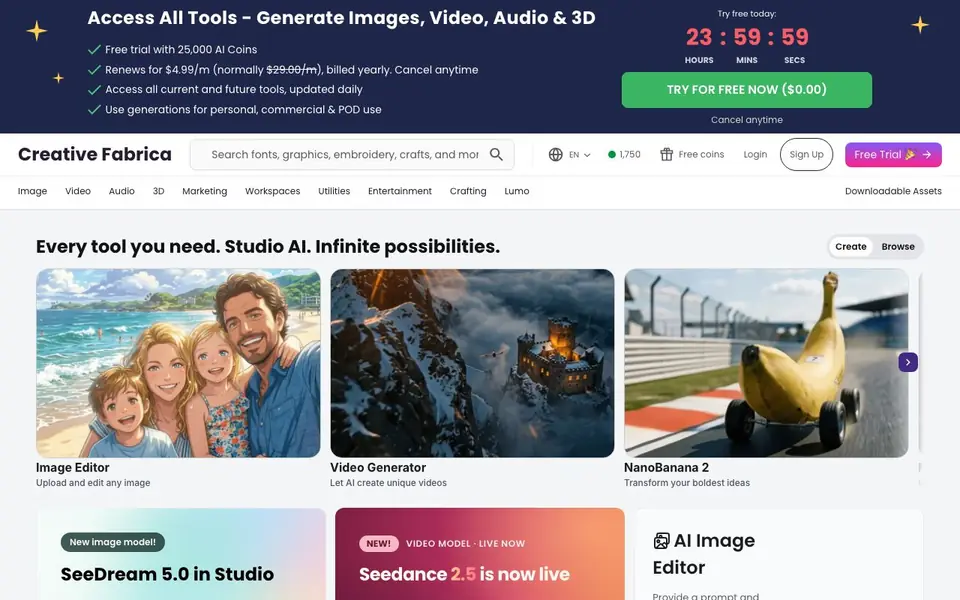Open the 3D menu

tap(159, 191)
